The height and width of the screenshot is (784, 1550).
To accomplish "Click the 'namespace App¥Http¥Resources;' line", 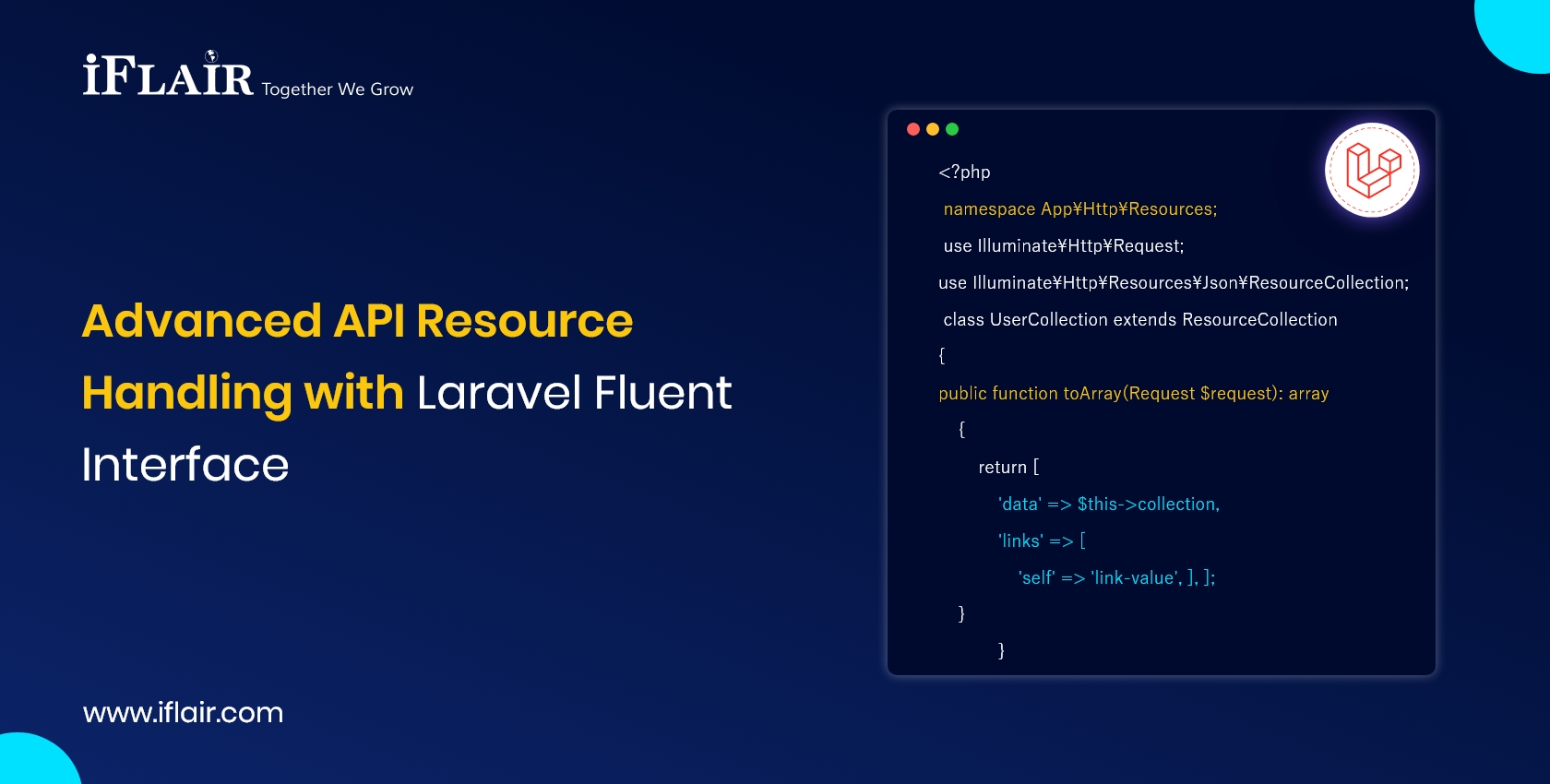I will tap(1080, 209).
